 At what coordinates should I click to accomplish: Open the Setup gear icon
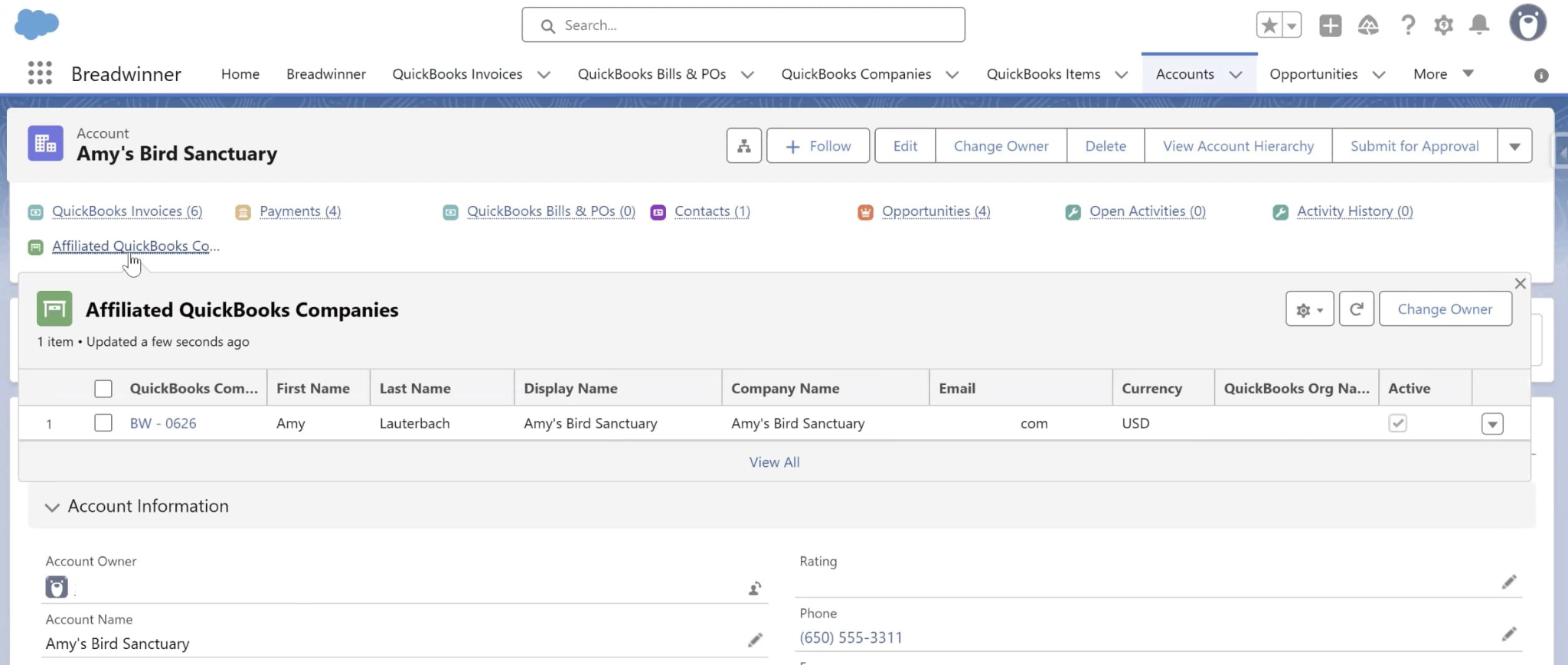pyautogui.click(x=1443, y=25)
